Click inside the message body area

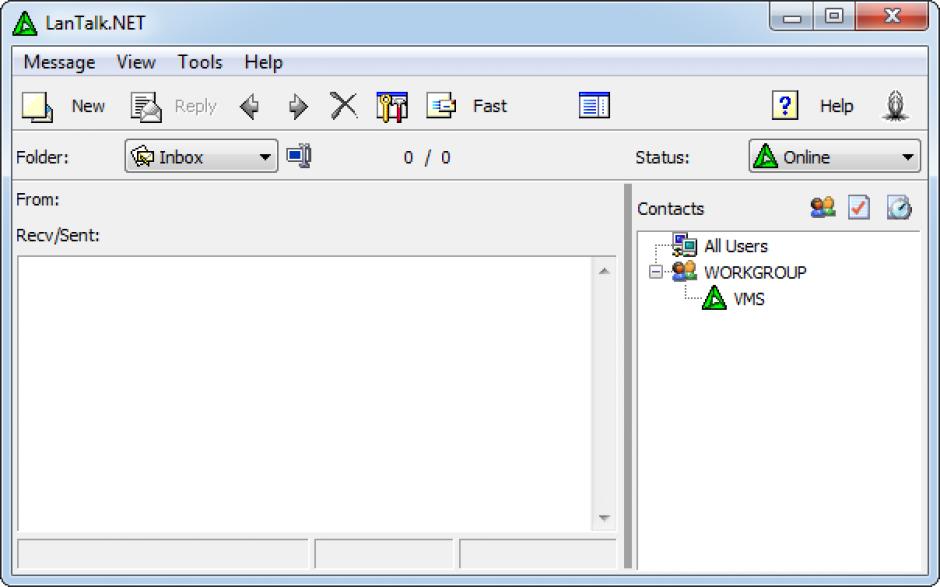click(x=305, y=393)
